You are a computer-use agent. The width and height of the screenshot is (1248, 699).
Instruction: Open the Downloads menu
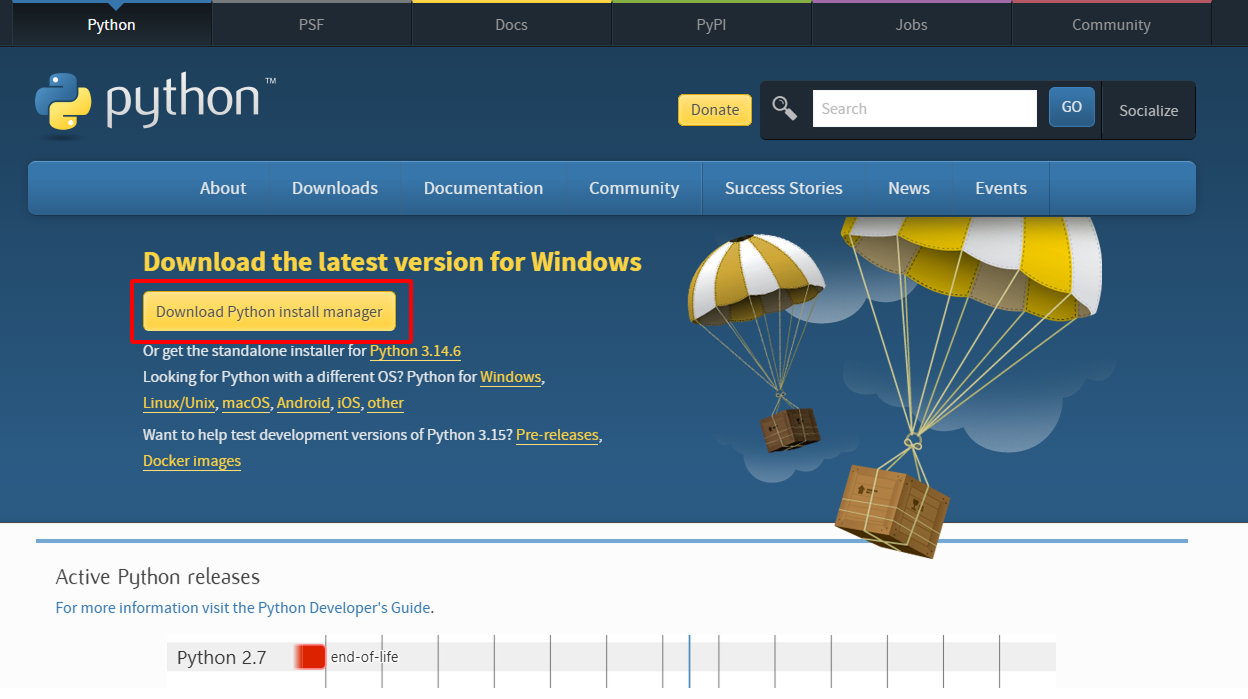[335, 188]
